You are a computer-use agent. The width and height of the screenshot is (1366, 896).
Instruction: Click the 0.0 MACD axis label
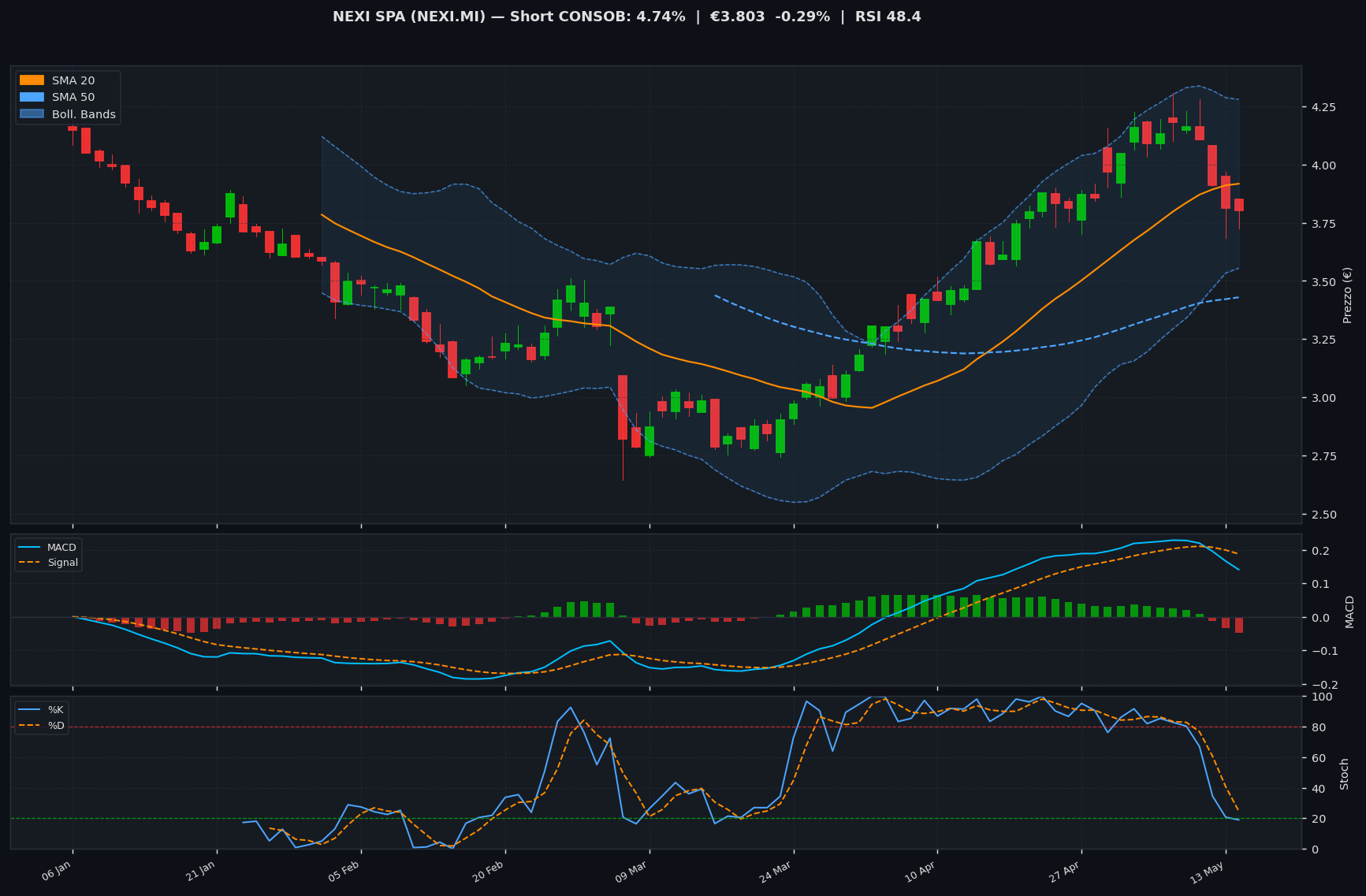tap(1319, 618)
